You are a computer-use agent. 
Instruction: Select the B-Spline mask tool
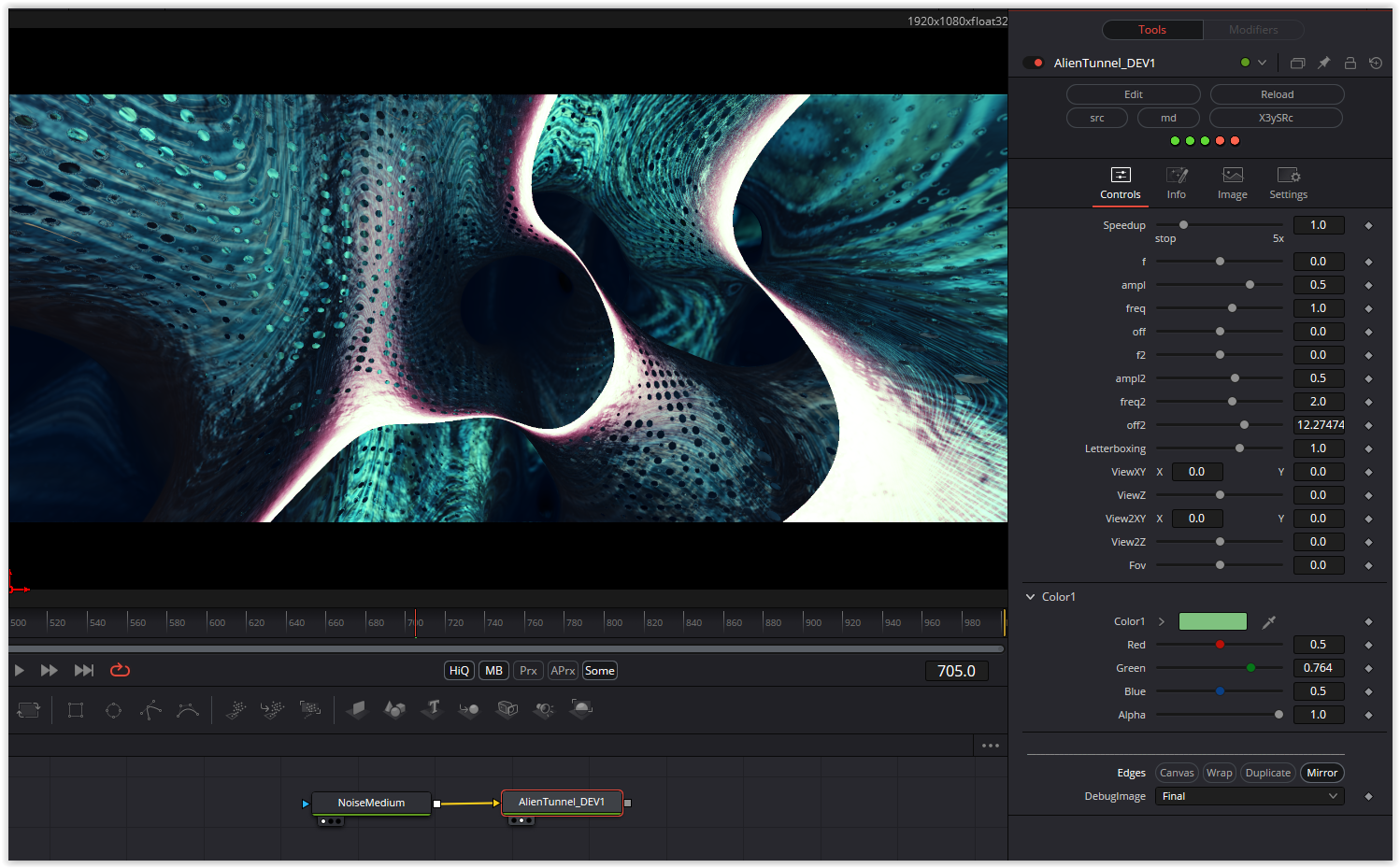pyautogui.click(x=188, y=710)
